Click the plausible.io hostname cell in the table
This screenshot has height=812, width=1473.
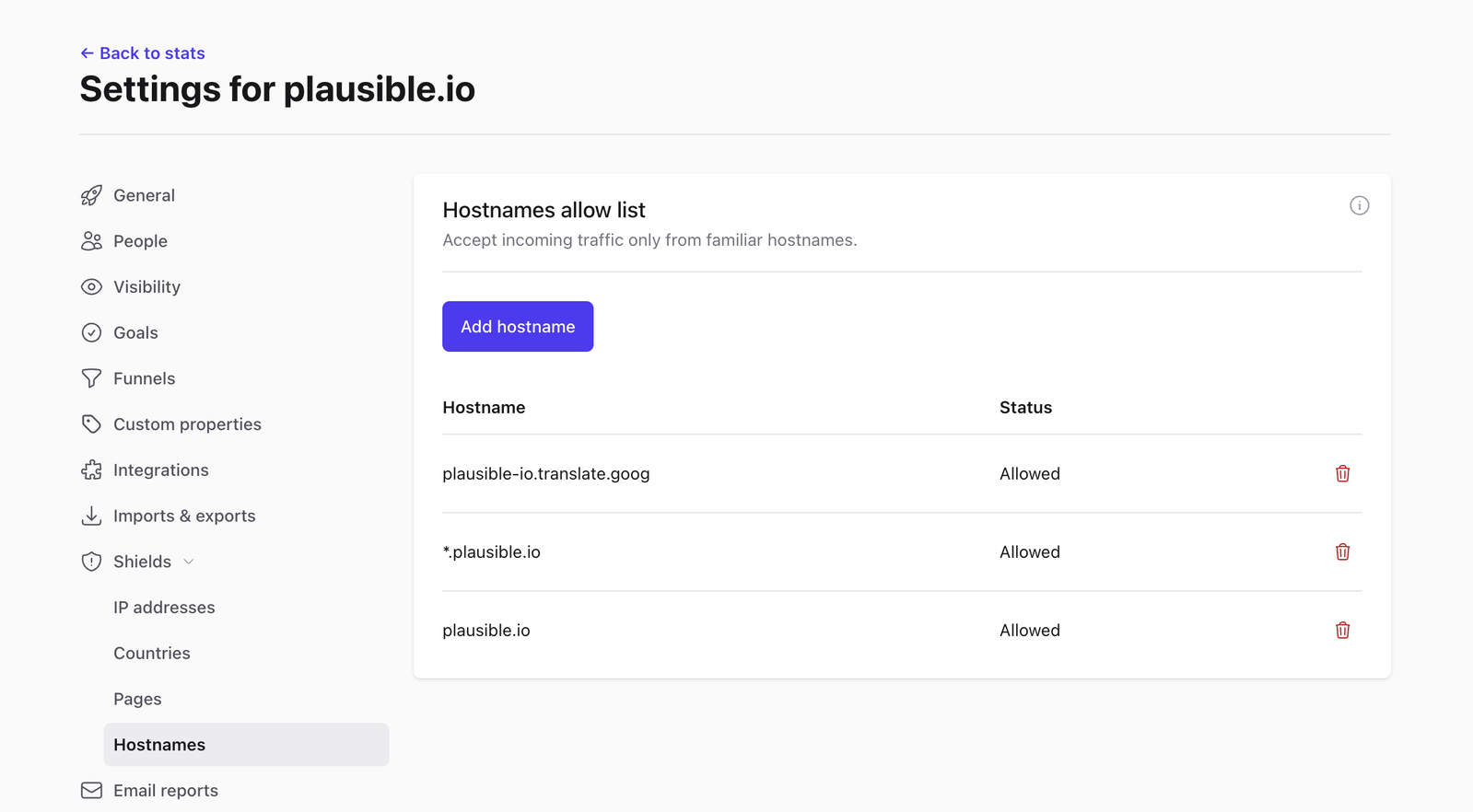tap(486, 631)
